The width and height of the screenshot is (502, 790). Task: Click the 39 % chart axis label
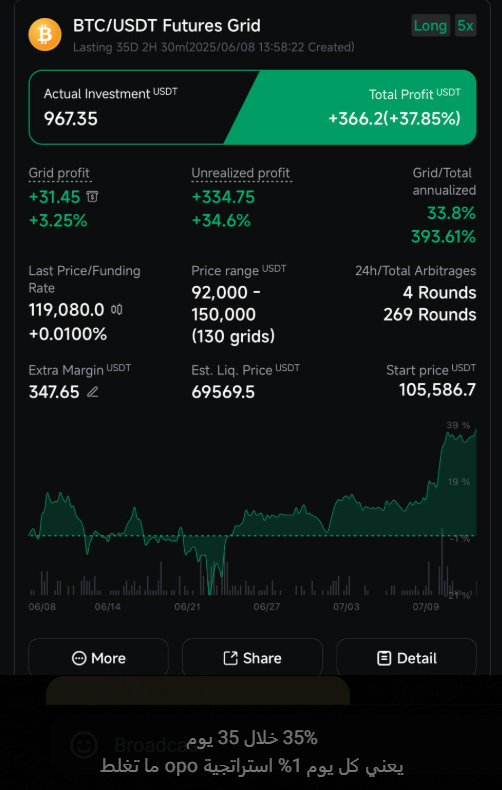pyautogui.click(x=458, y=425)
